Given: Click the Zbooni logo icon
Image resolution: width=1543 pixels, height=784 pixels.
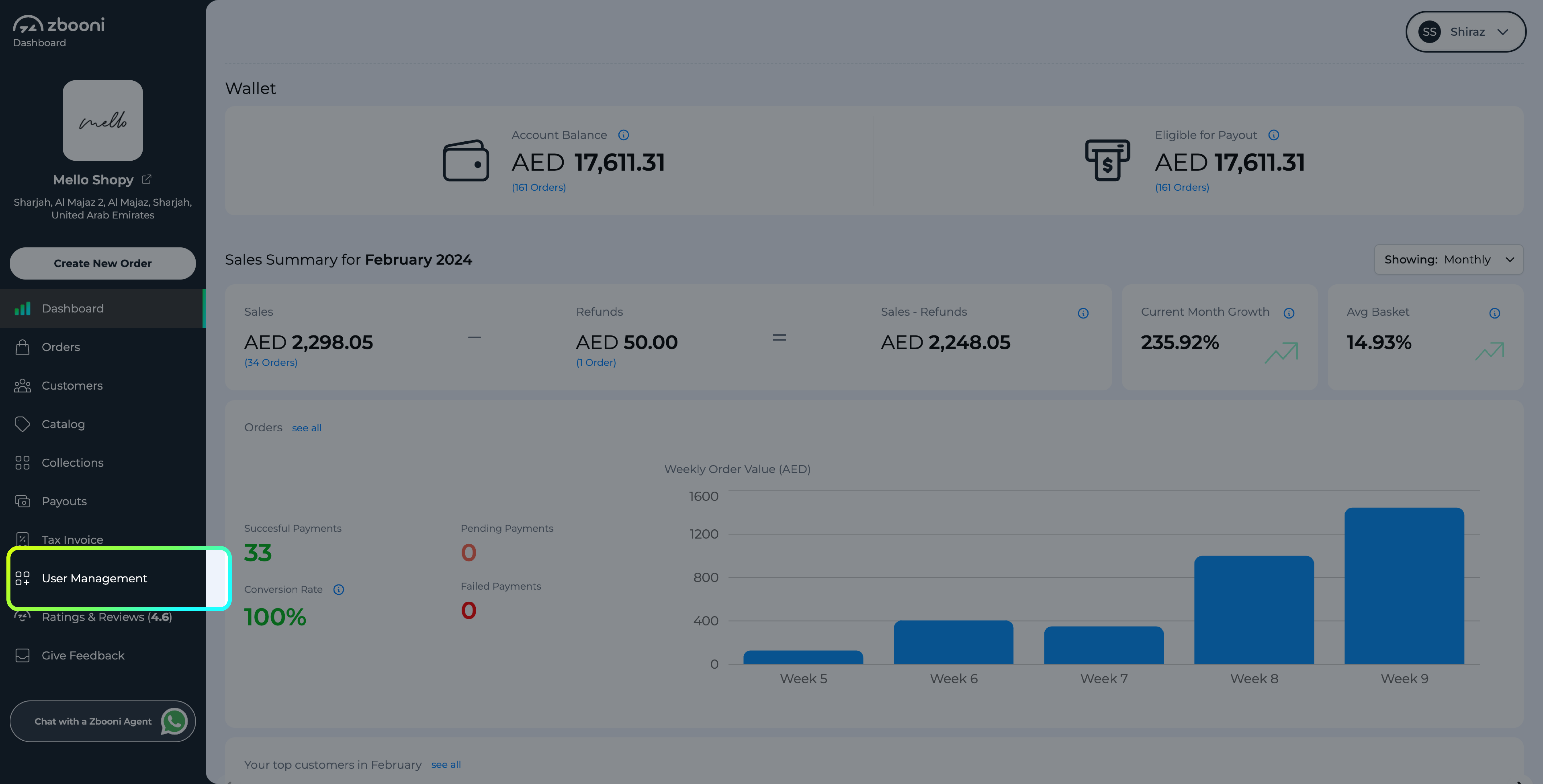Looking at the screenshot, I should (x=28, y=24).
